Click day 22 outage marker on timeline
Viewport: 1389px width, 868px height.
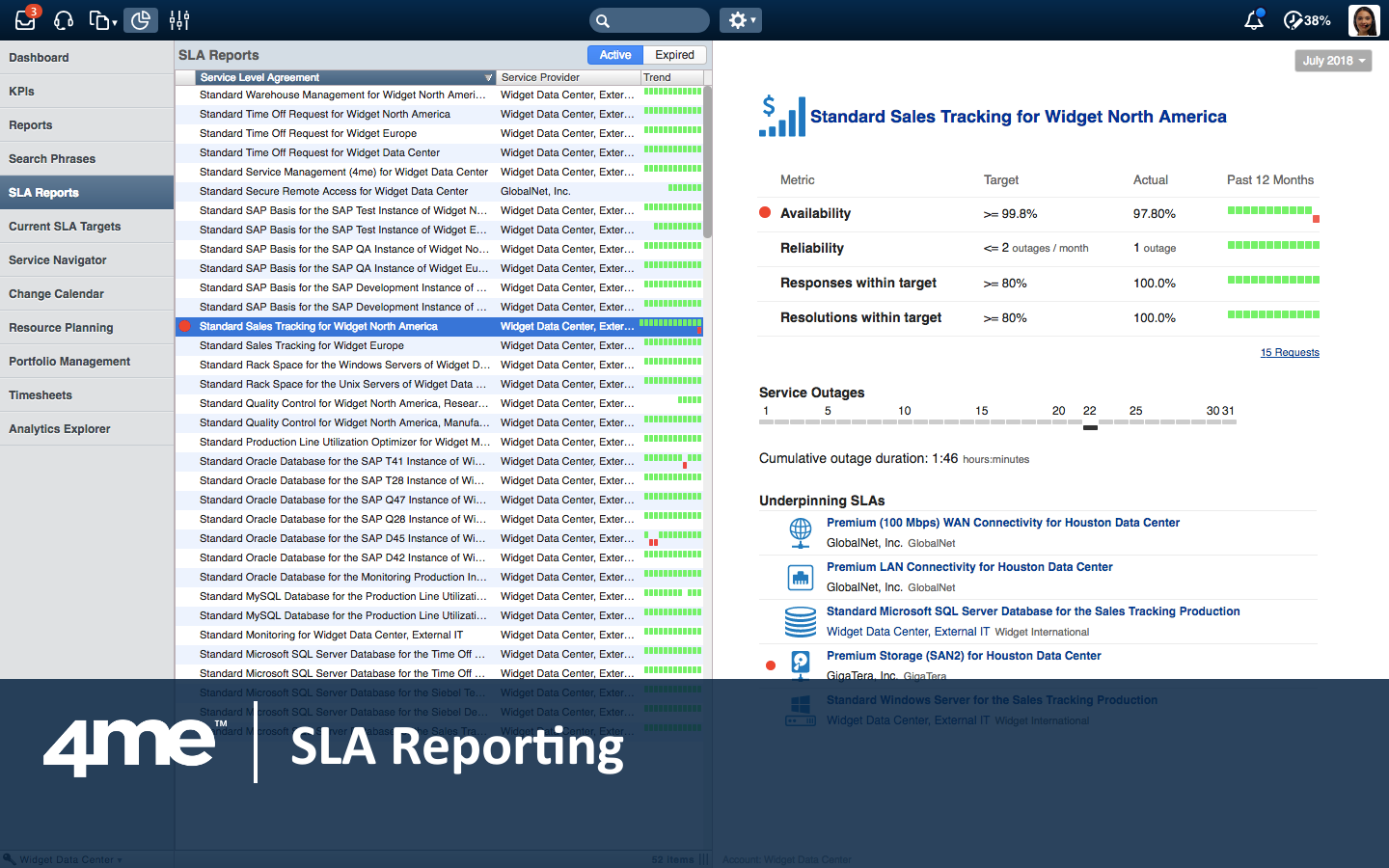tap(1090, 426)
